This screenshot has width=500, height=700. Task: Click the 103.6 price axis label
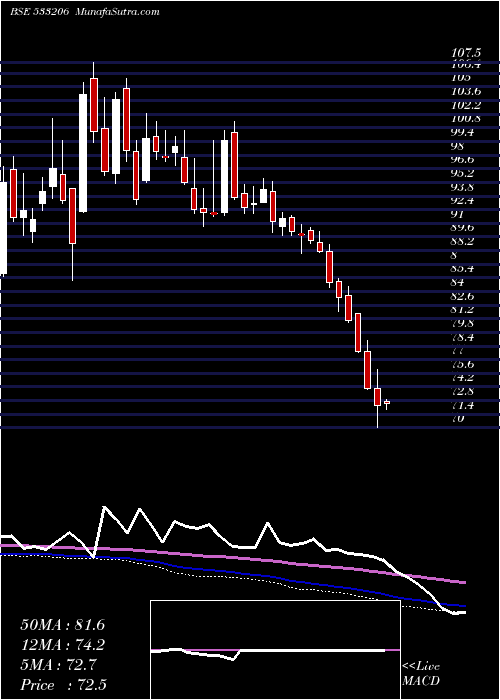coord(466,92)
